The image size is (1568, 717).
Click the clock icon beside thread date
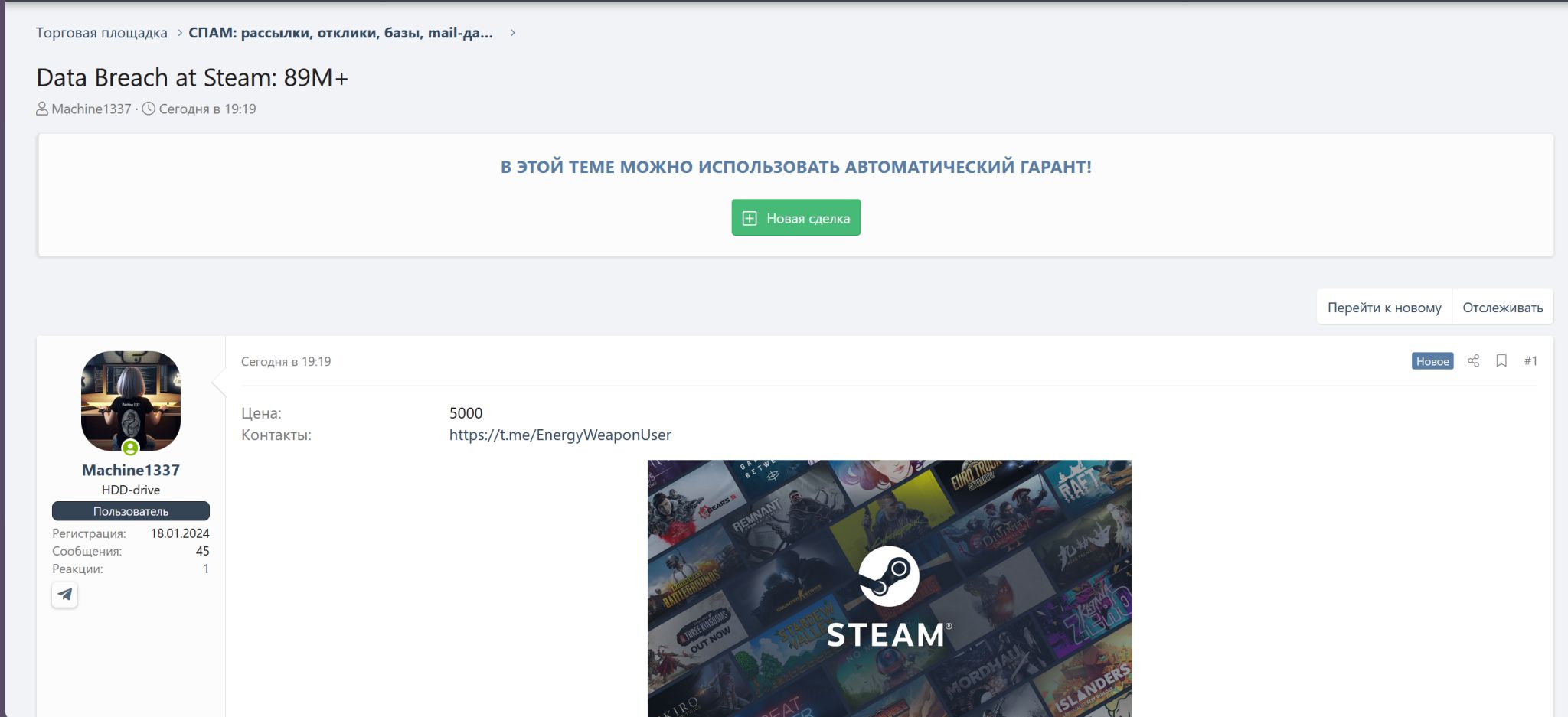(149, 109)
